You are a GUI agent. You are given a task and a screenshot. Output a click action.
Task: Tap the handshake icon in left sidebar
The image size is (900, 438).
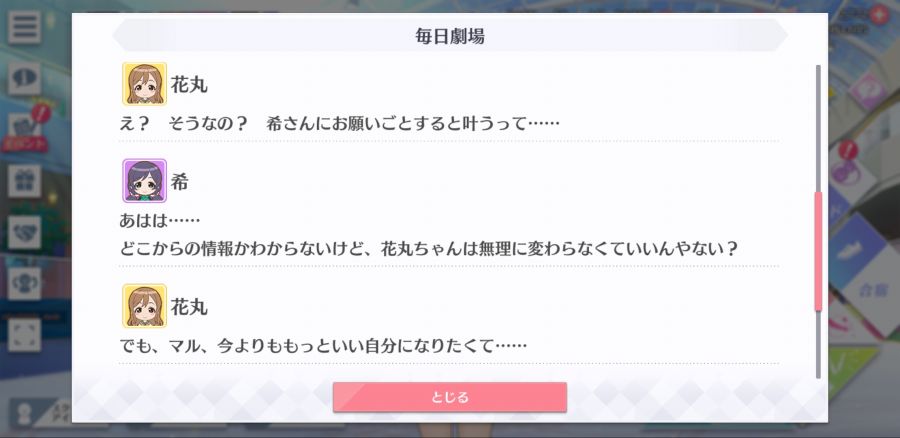point(24,232)
